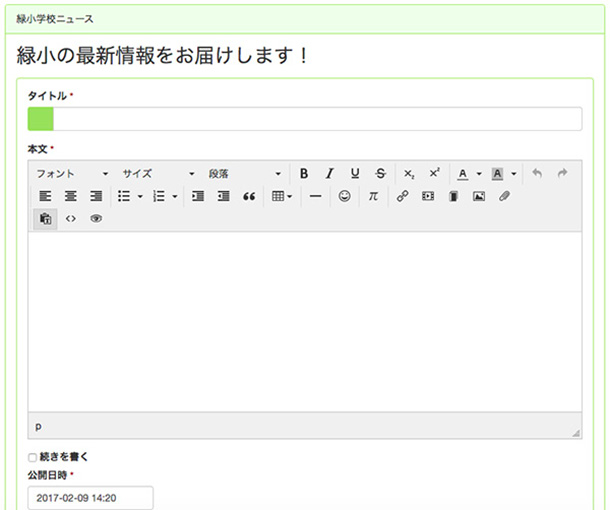Click the タイトル input field
This screenshot has width=610, height=510.
(305, 119)
